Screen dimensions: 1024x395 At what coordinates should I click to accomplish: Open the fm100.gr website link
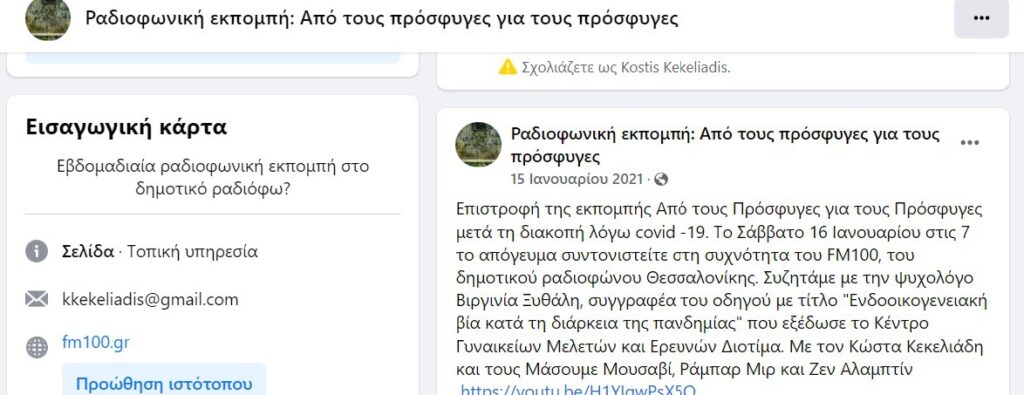point(95,343)
